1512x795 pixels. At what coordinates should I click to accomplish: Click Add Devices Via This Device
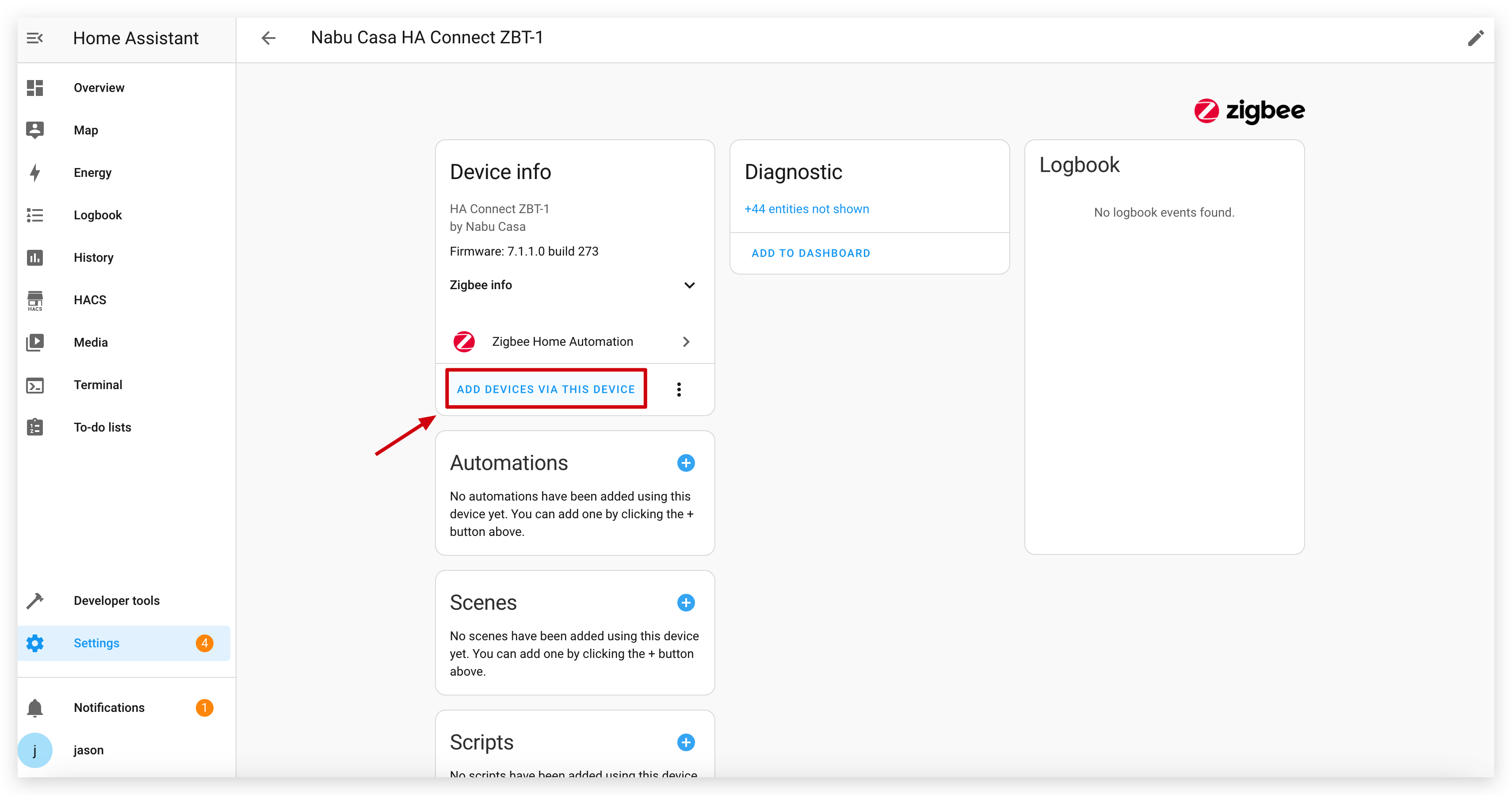click(546, 389)
